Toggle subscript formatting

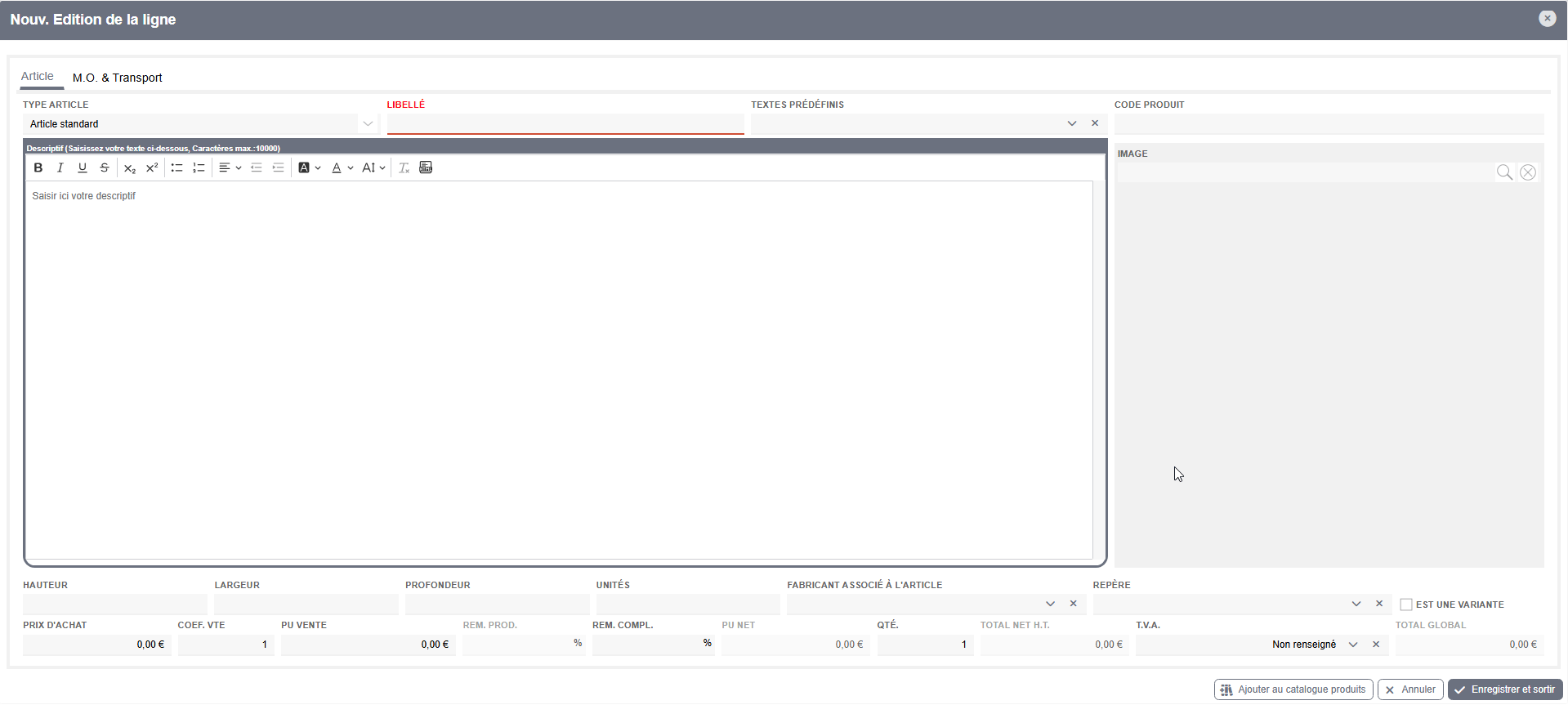[129, 167]
